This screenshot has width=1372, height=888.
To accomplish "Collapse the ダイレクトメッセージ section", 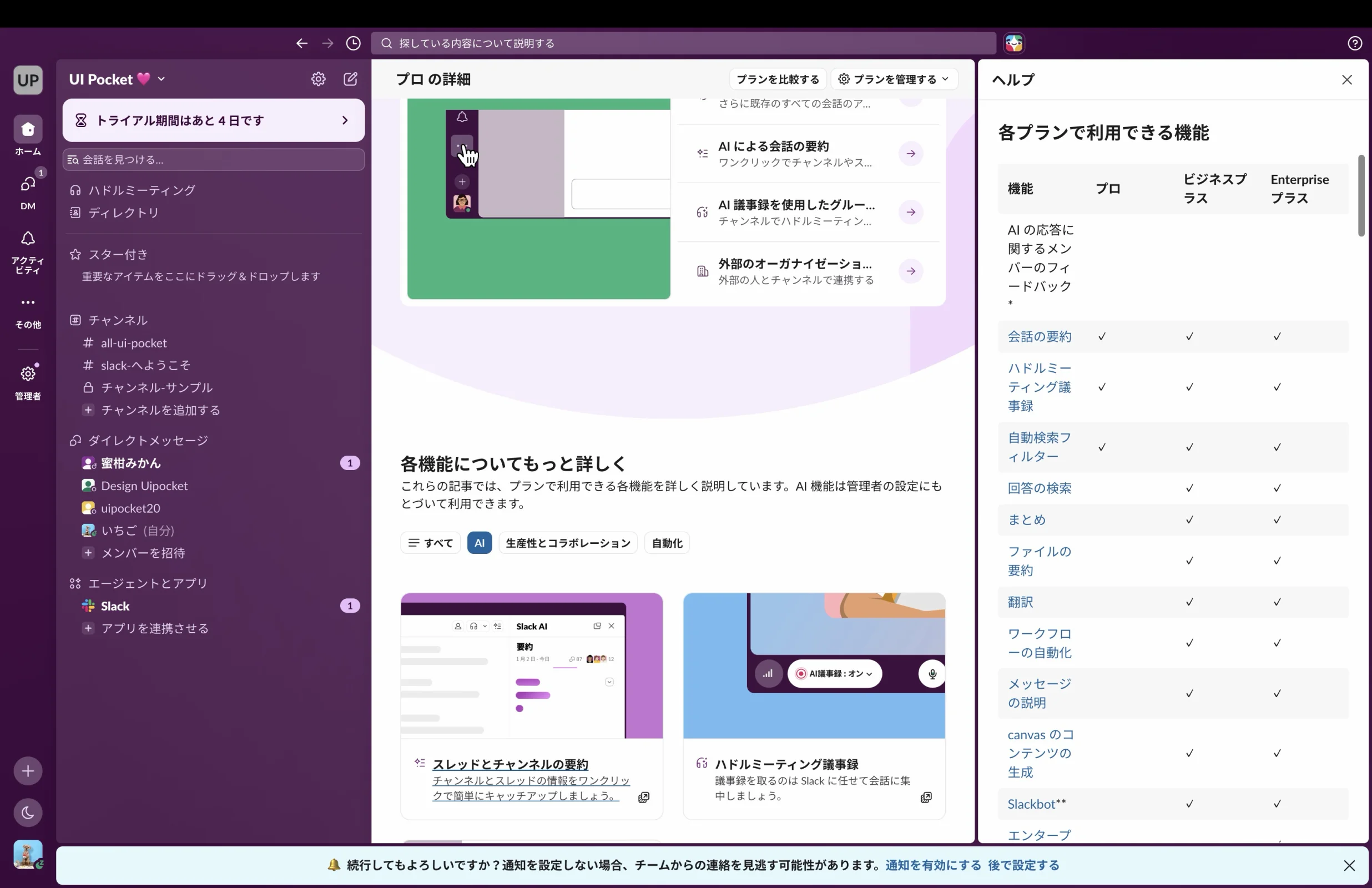I will (x=148, y=441).
